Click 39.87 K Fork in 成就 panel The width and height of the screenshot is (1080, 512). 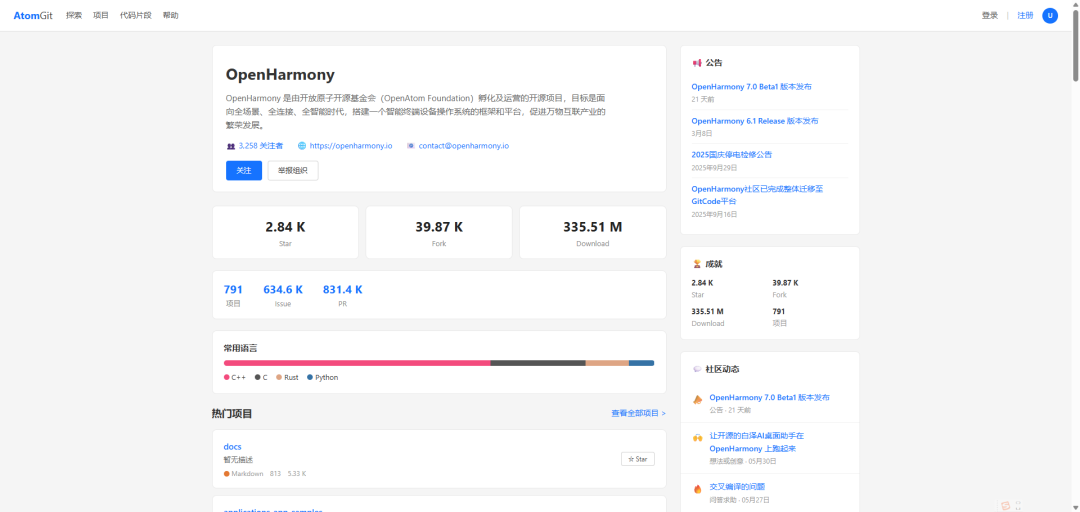pyautogui.click(x=785, y=288)
